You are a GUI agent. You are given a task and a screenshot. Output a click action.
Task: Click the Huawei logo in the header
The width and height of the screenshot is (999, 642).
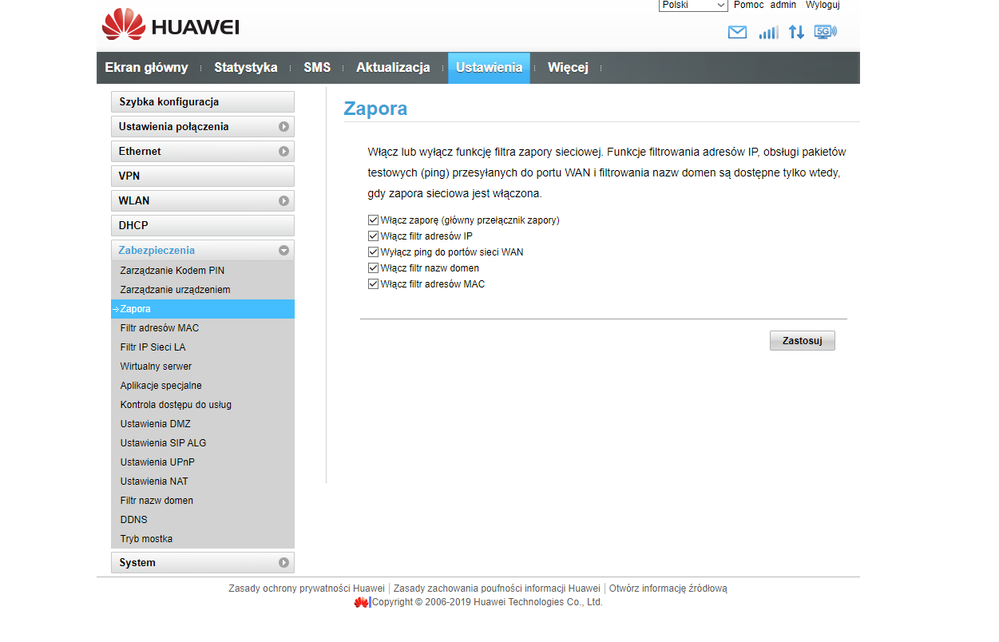[171, 25]
